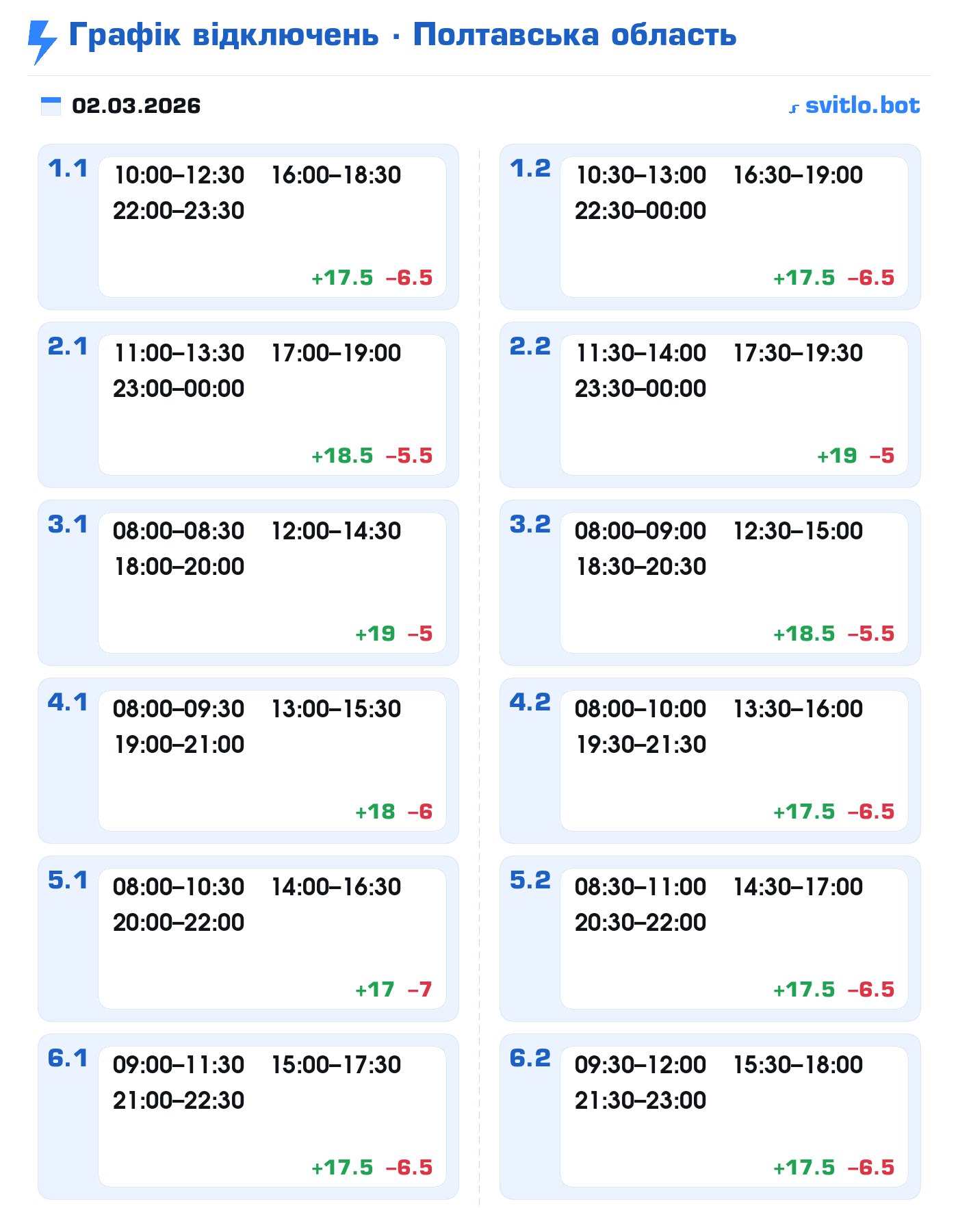
Task: Click the red −5 value in group 2.2
Action: pos(882,456)
